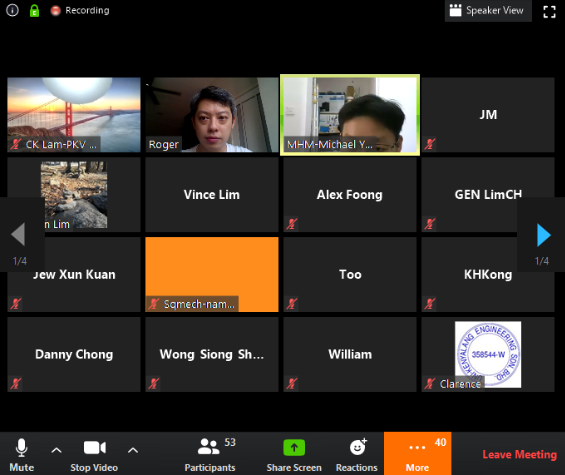Stop the video camera

pyautogui.click(x=94, y=454)
